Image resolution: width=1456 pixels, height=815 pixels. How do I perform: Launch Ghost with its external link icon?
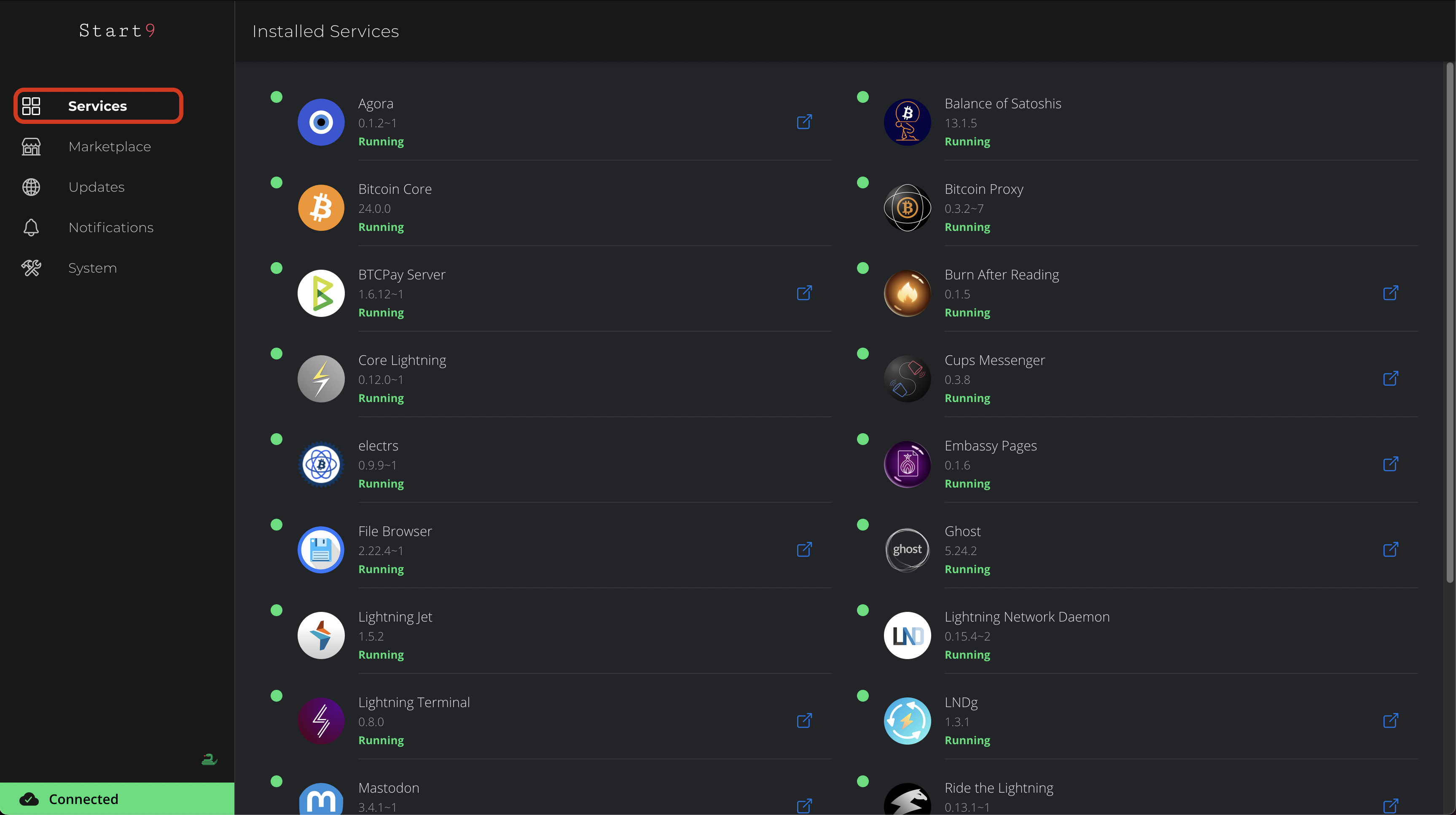[1390, 550]
